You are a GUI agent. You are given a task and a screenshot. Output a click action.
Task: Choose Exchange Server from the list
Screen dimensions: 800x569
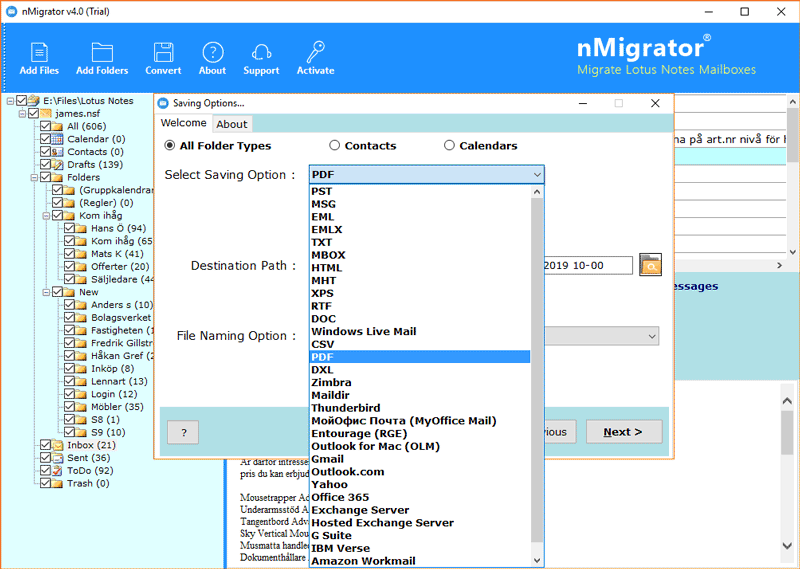420,510
